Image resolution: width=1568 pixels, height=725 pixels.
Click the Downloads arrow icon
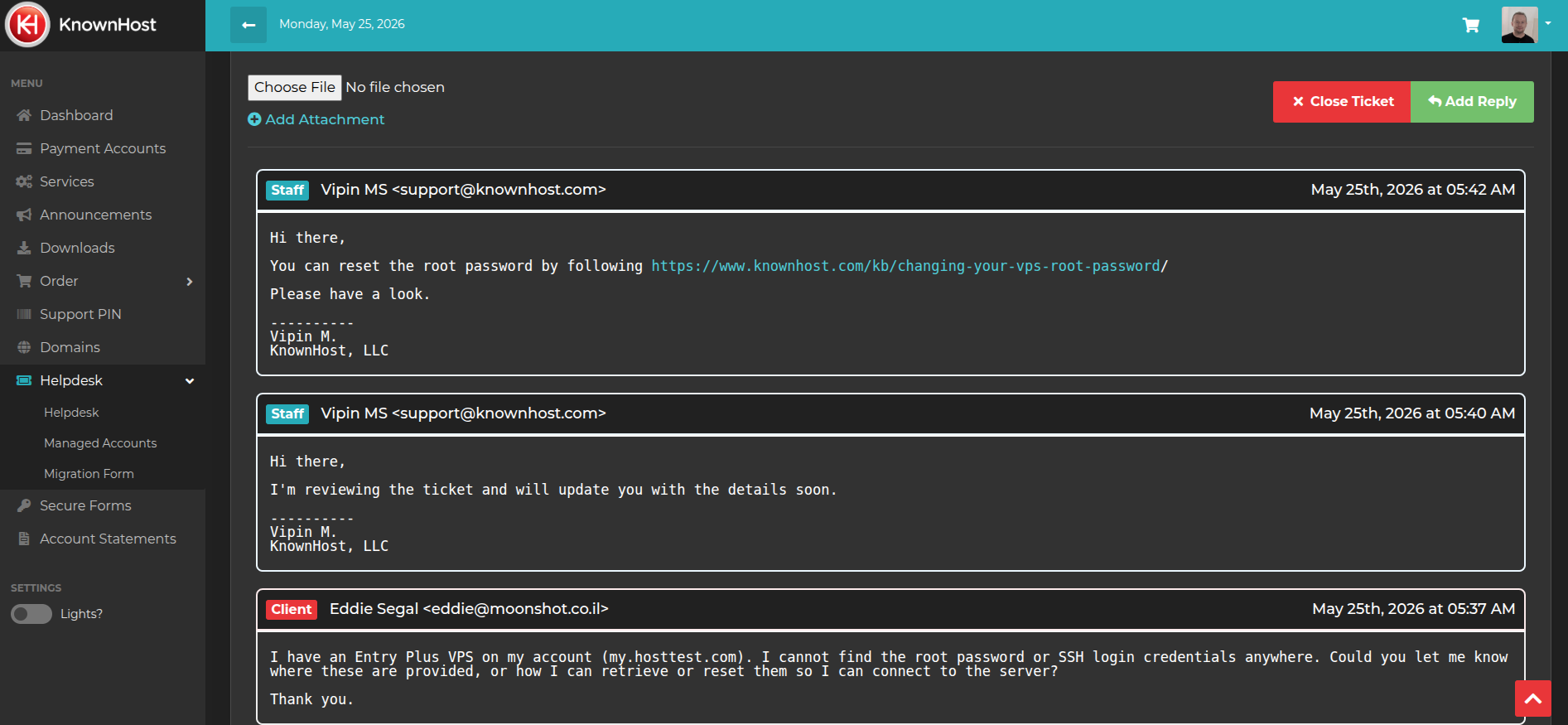[24, 248]
